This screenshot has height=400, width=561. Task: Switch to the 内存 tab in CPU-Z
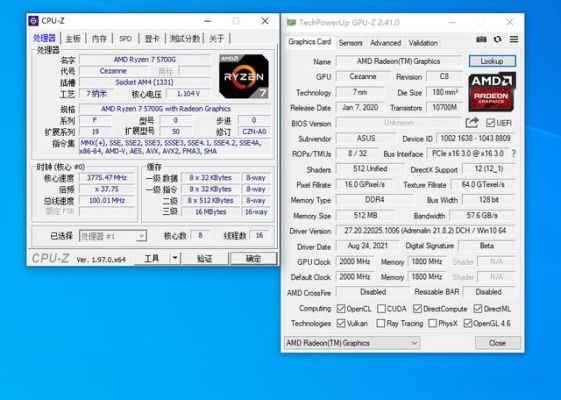[x=99, y=39]
